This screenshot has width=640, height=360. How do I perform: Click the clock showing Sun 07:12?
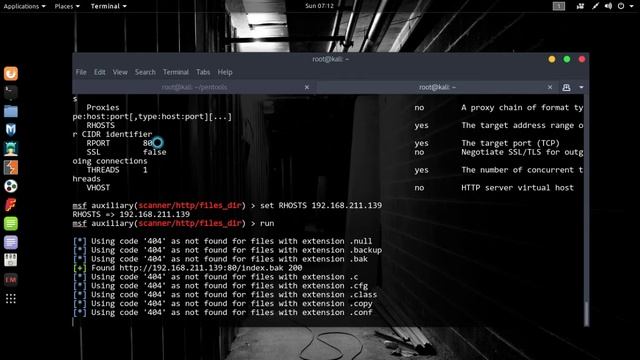(320, 6)
